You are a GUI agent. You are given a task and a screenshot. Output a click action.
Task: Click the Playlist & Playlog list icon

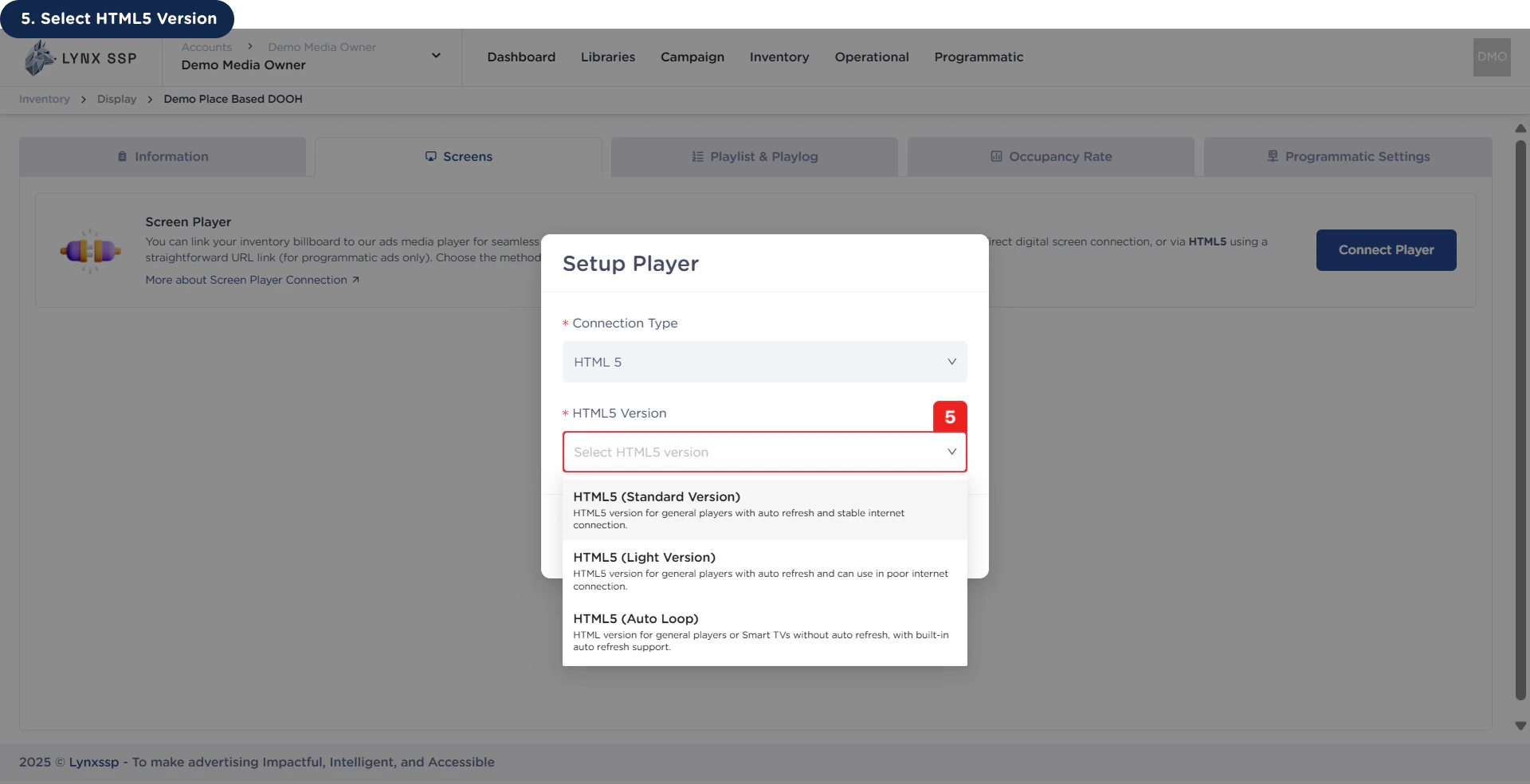click(x=697, y=156)
